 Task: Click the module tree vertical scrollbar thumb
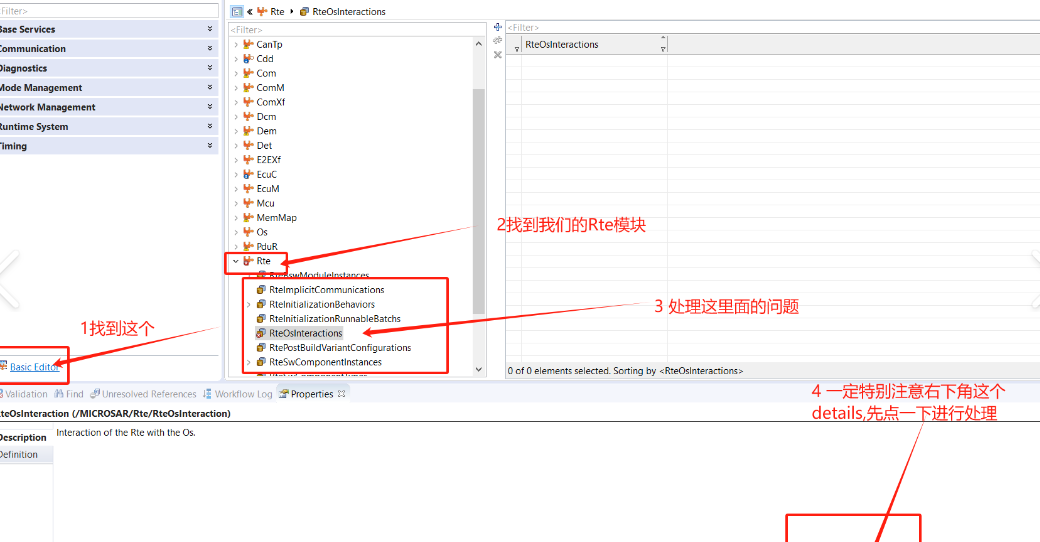pos(479,201)
